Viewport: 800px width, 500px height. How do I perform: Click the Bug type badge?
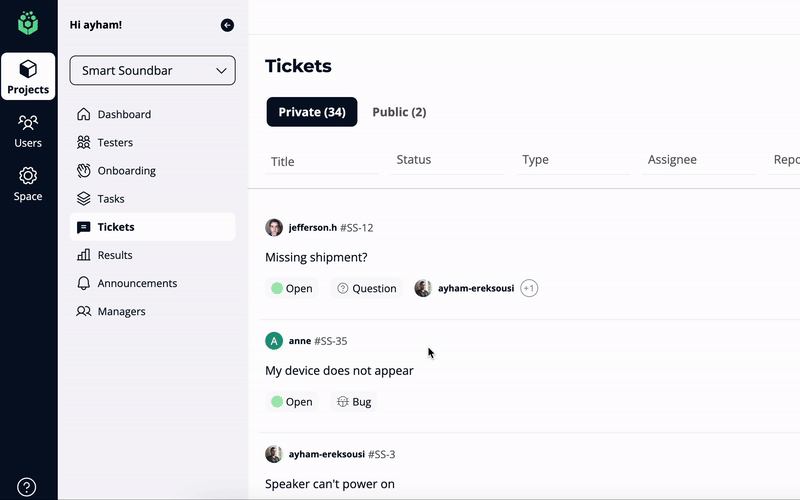point(354,402)
